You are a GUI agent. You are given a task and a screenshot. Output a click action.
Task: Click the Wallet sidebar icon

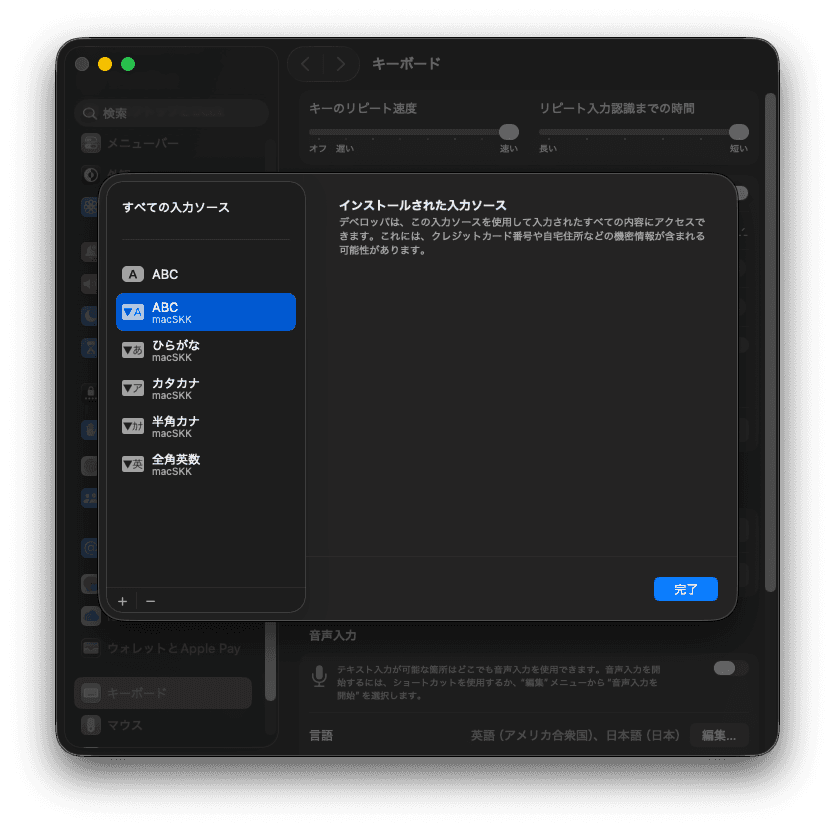coord(91,648)
